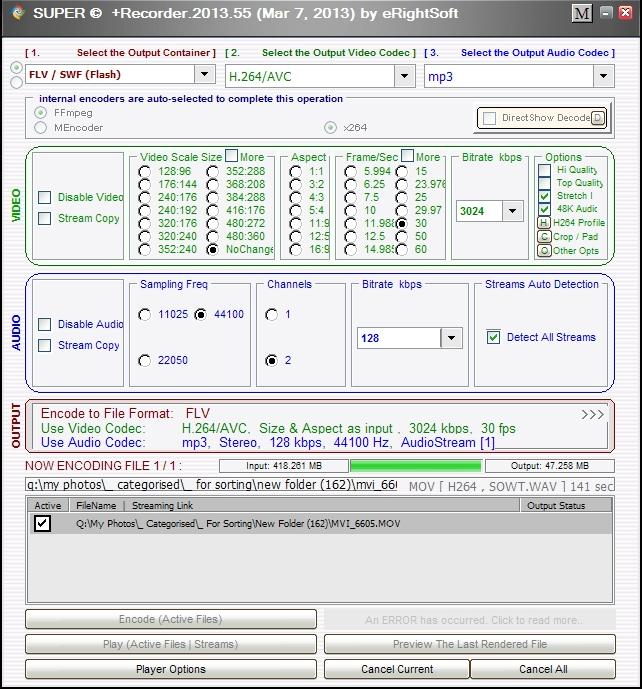Viewport: 642px width, 689px height.
Task: Click the >>> arrows in the output summary
Action: (592, 414)
